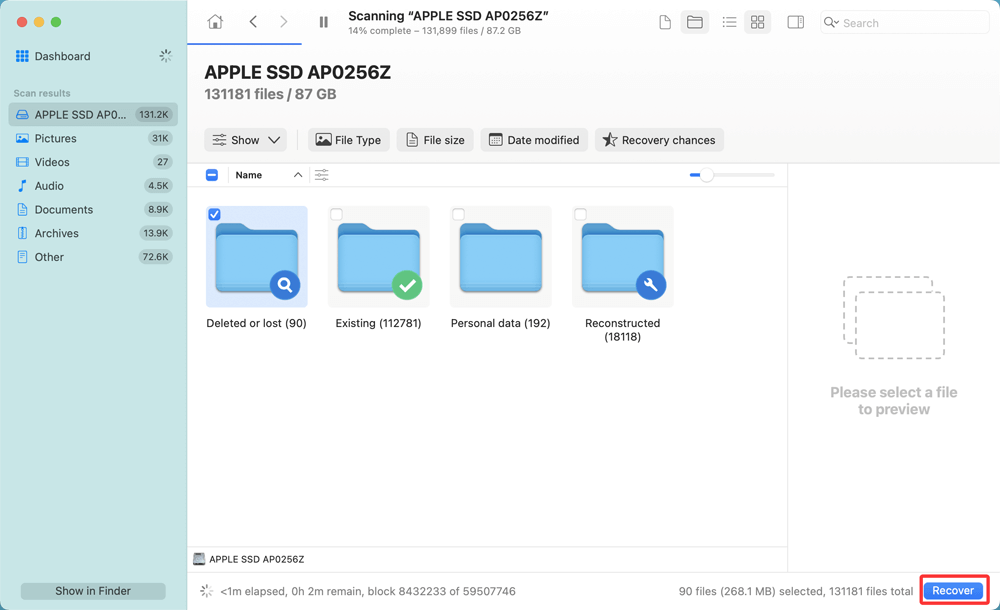
Task: Filter by Recovery chances
Action: 659,140
